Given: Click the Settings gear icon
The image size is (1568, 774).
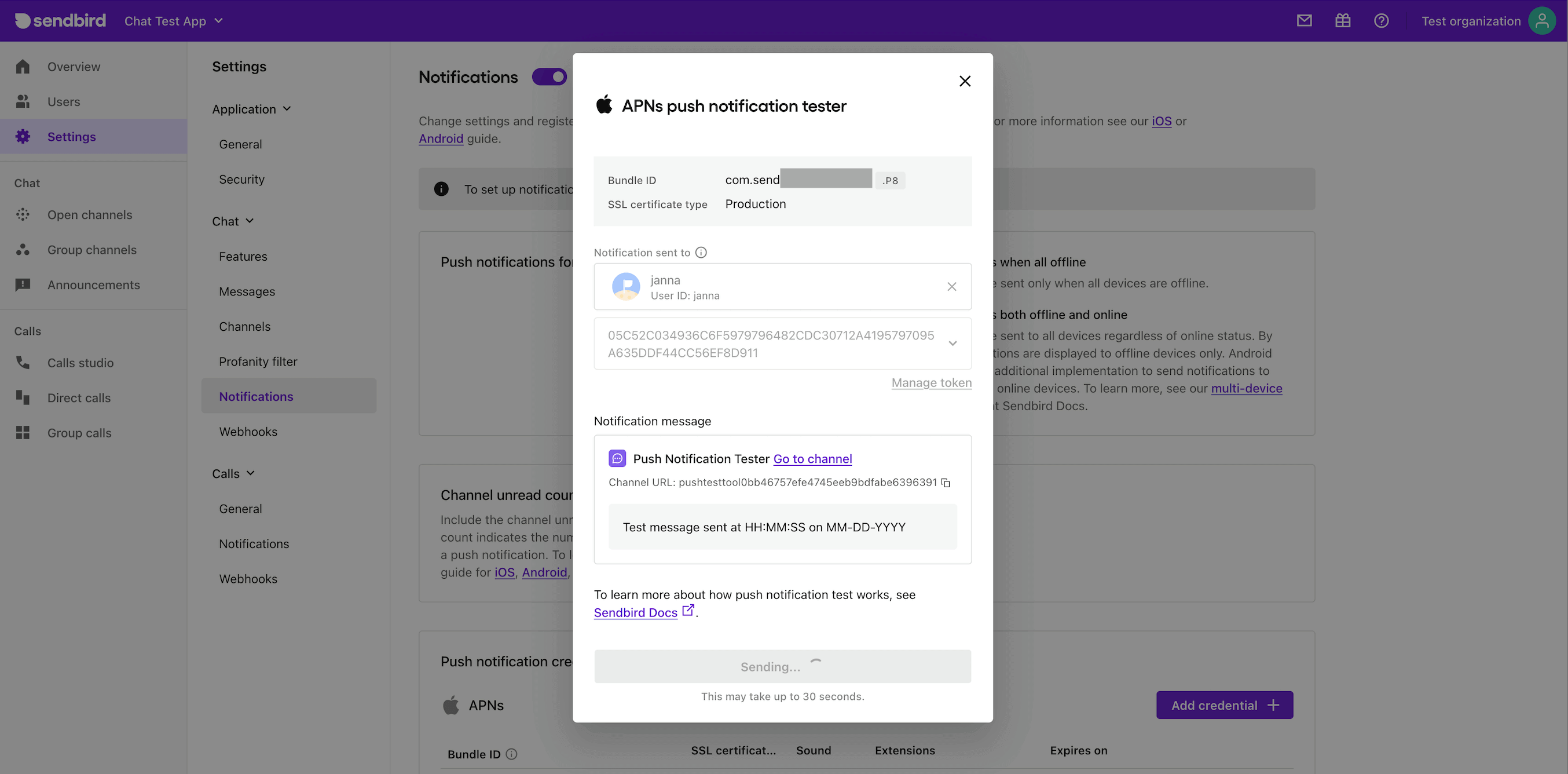Looking at the screenshot, I should (23, 136).
